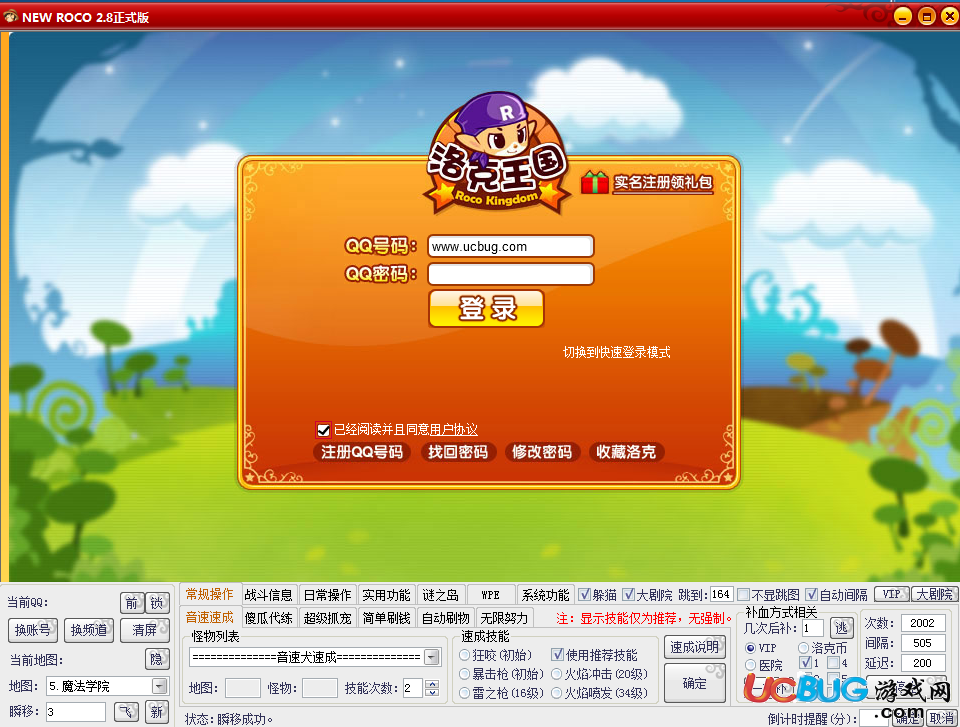The height and width of the screenshot is (727, 960).
Task: Open the 实用功能 tab
Action: pos(386,595)
